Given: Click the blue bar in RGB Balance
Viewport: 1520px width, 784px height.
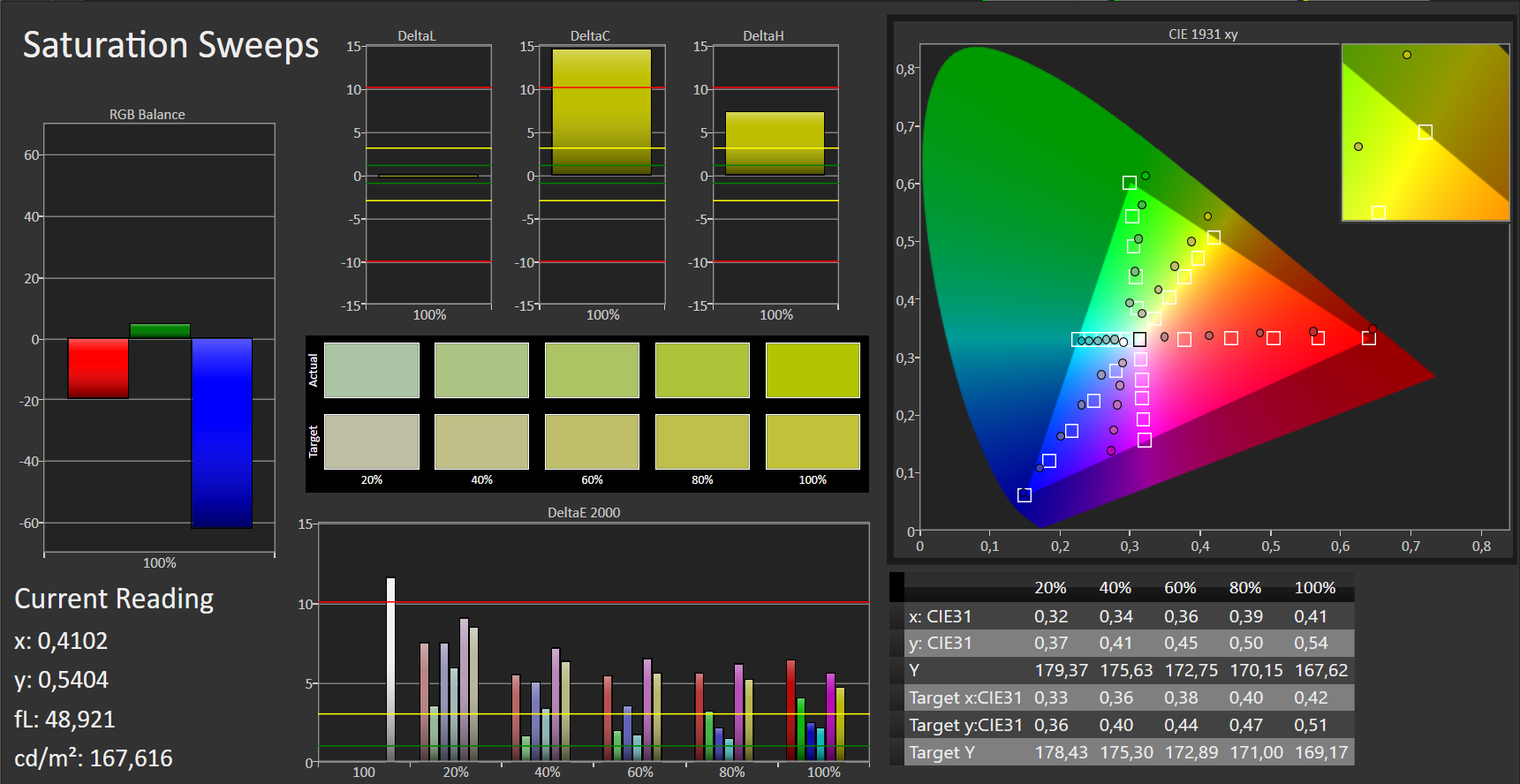Looking at the screenshot, I should [x=222, y=433].
